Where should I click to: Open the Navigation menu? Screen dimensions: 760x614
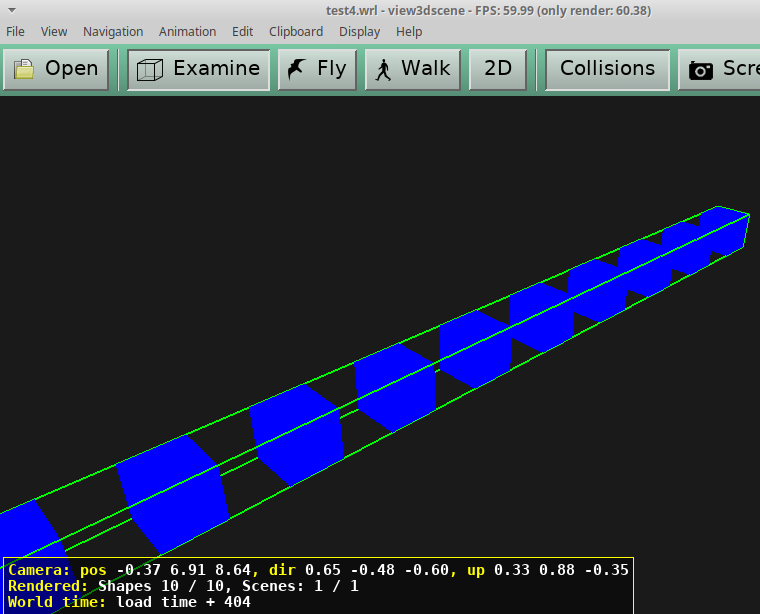coord(113,32)
